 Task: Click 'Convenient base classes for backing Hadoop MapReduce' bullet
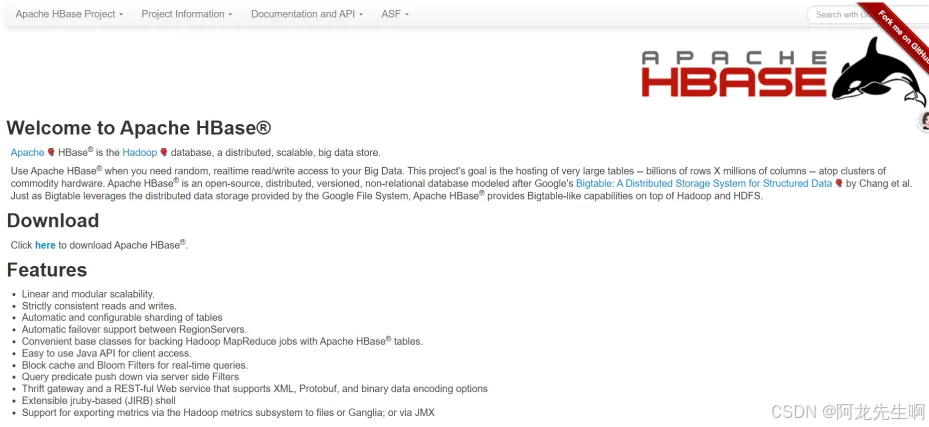[x=222, y=341]
